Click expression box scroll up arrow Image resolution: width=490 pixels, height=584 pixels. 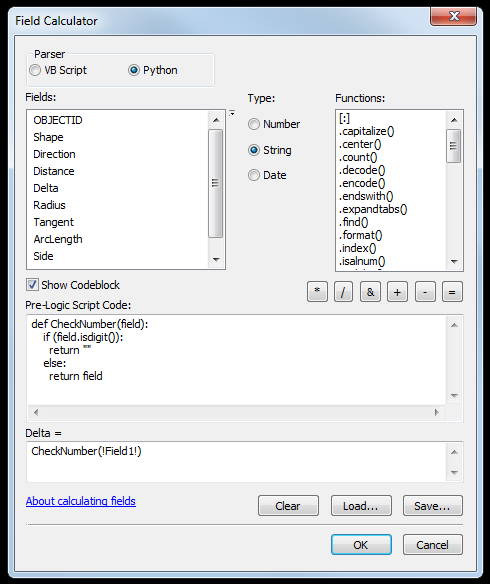point(454,452)
